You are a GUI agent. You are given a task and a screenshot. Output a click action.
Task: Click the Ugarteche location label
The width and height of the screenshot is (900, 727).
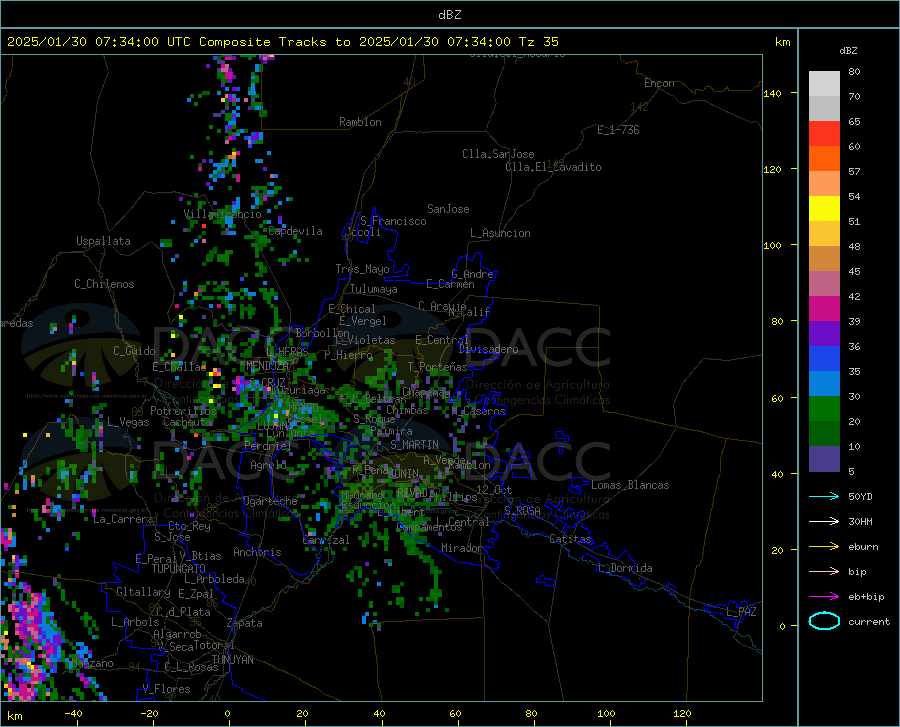[270, 501]
